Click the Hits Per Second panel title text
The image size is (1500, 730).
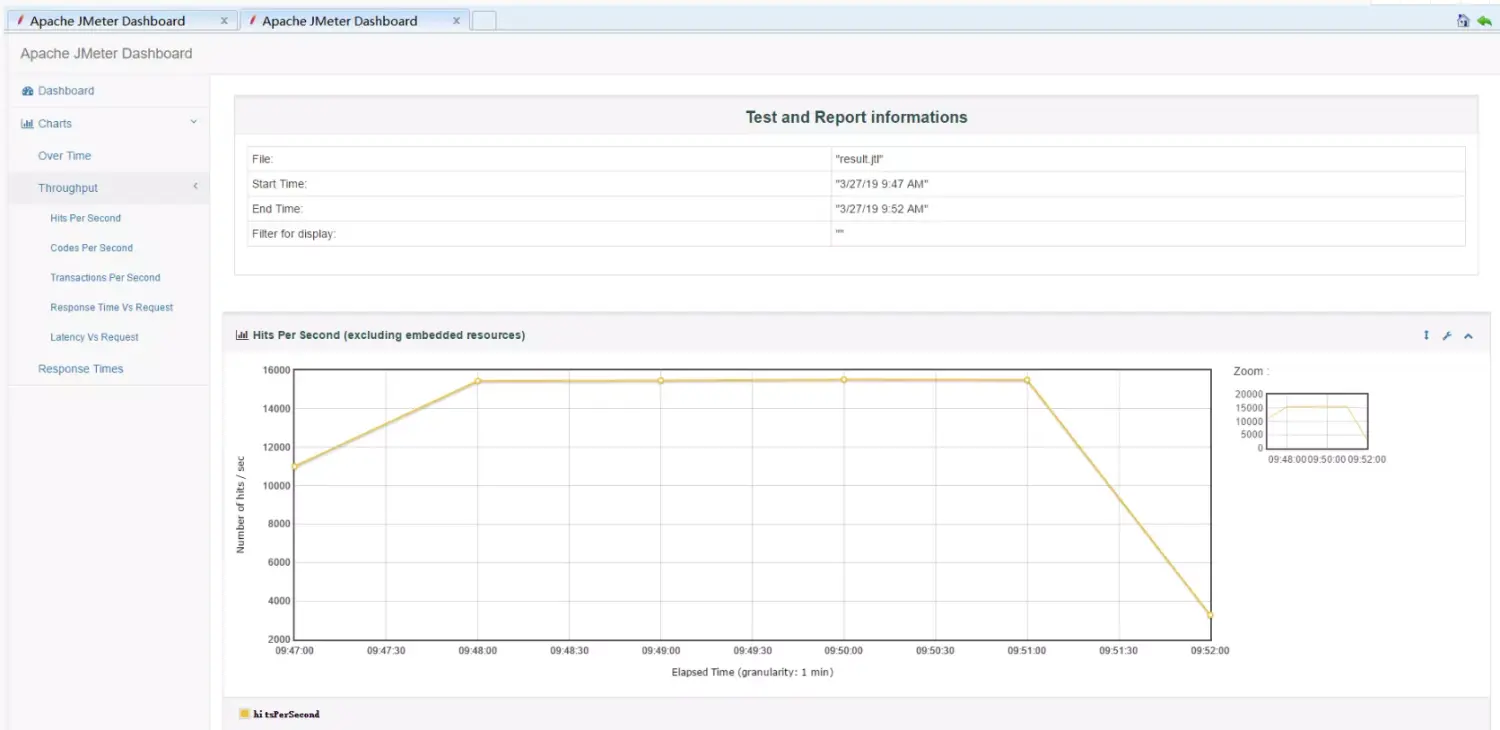389,336
